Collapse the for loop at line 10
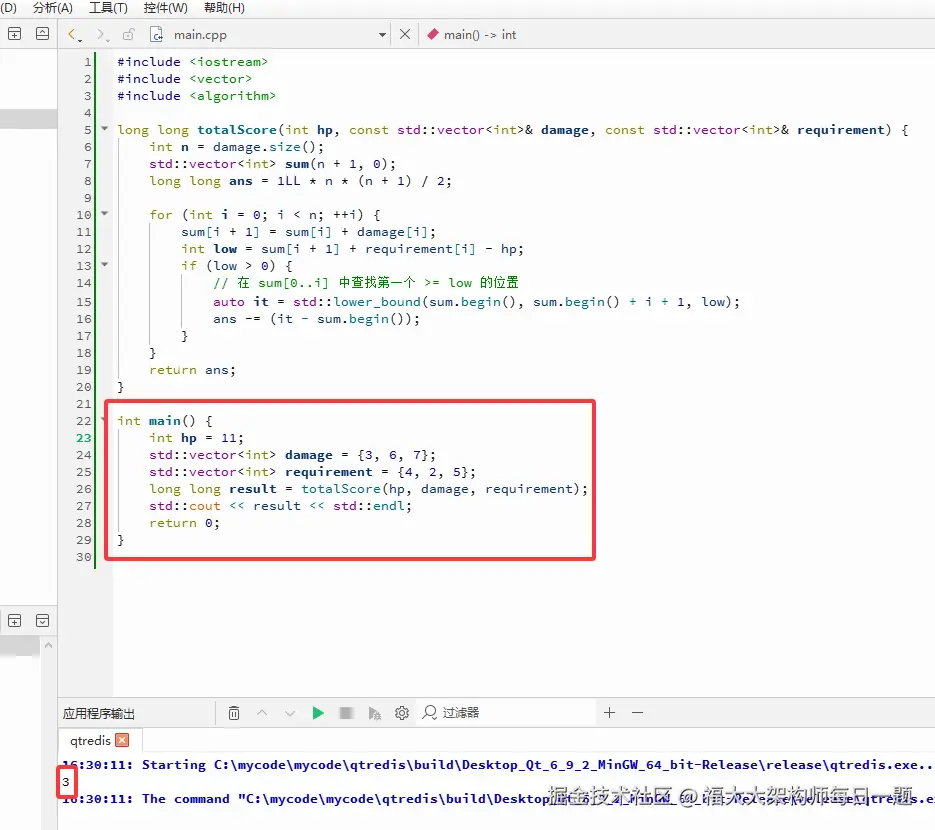 click(105, 213)
